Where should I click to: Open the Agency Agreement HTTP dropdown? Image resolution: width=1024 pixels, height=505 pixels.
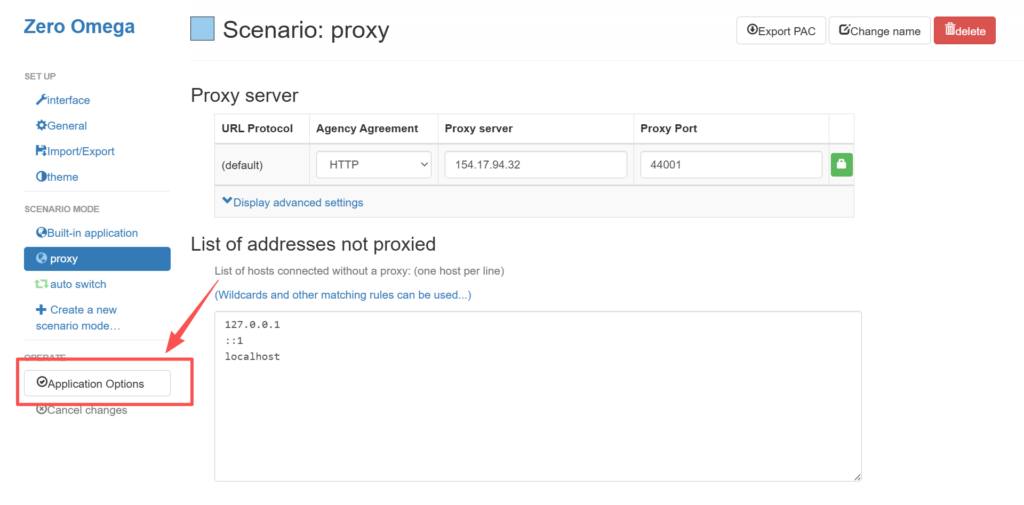coord(373,165)
